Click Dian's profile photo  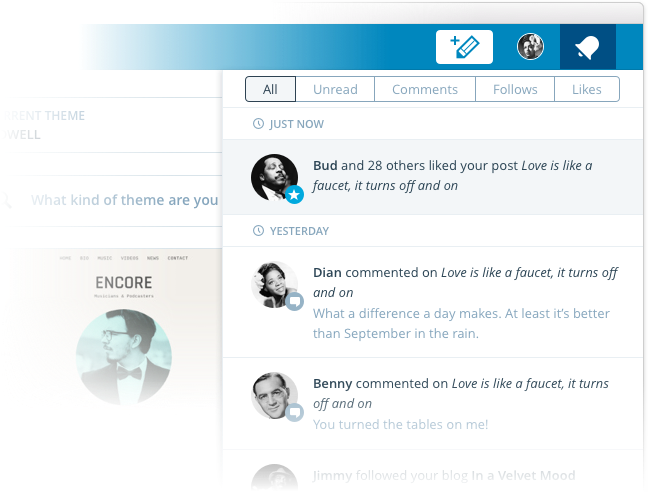point(274,284)
